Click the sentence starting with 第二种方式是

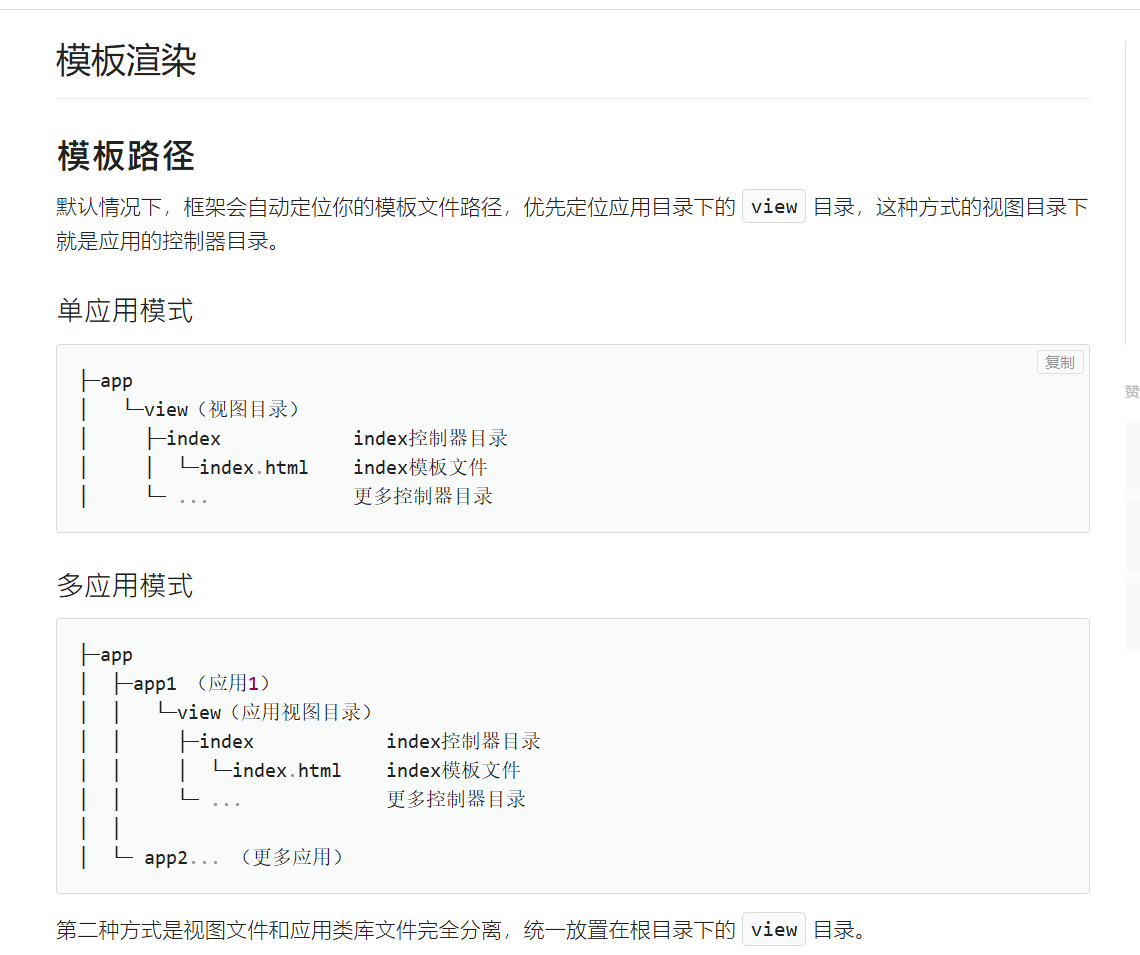(x=461, y=930)
